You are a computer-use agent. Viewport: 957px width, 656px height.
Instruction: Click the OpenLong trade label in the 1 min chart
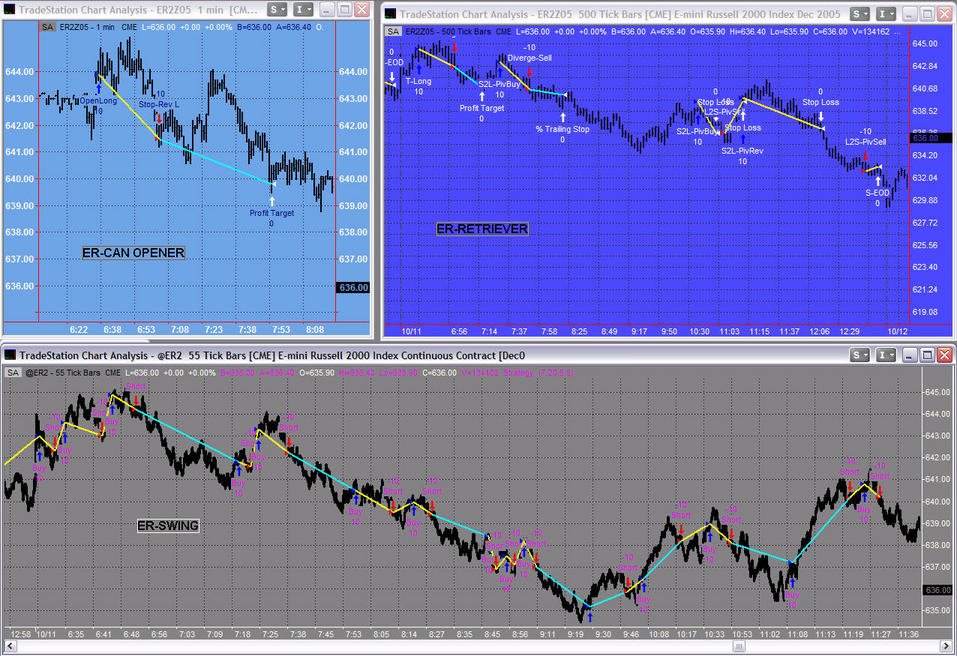coord(98,101)
